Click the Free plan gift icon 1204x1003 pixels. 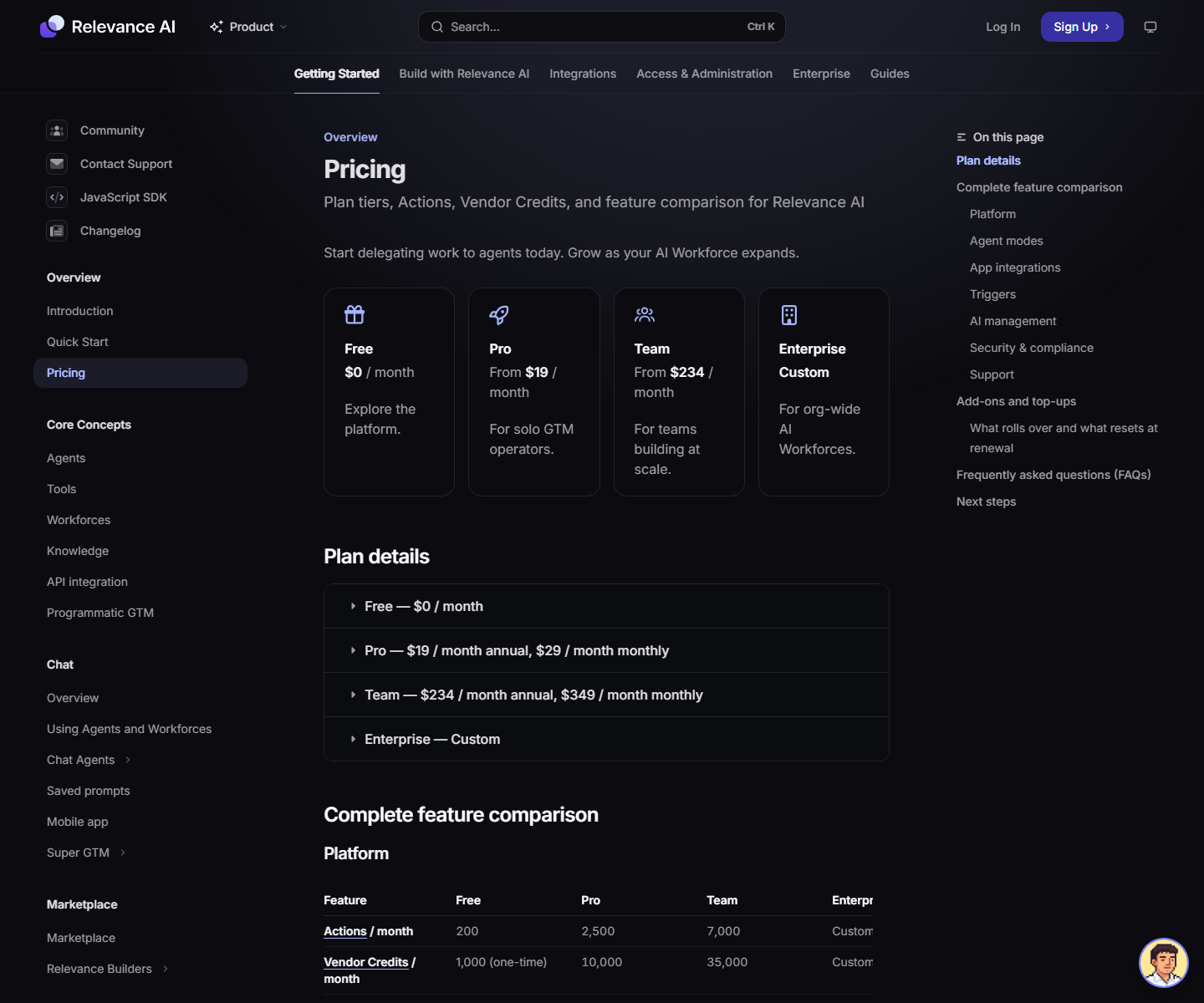pyautogui.click(x=355, y=315)
